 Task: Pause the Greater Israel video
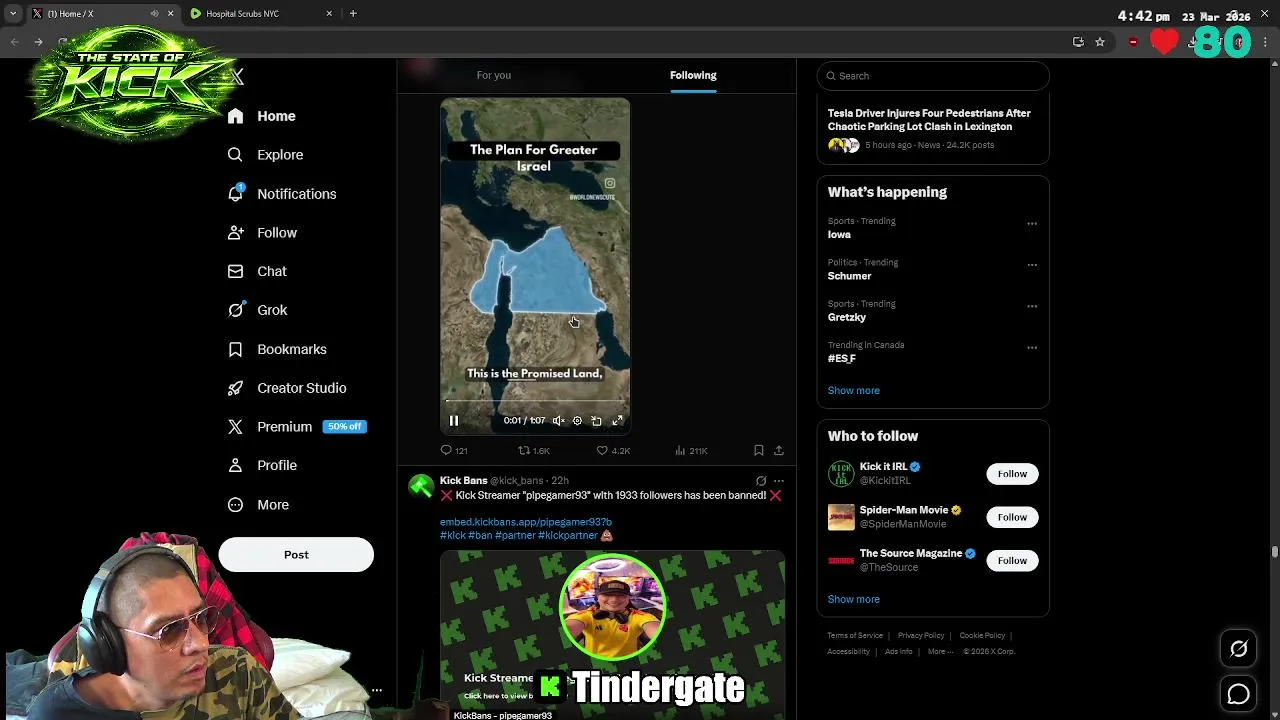click(x=453, y=421)
